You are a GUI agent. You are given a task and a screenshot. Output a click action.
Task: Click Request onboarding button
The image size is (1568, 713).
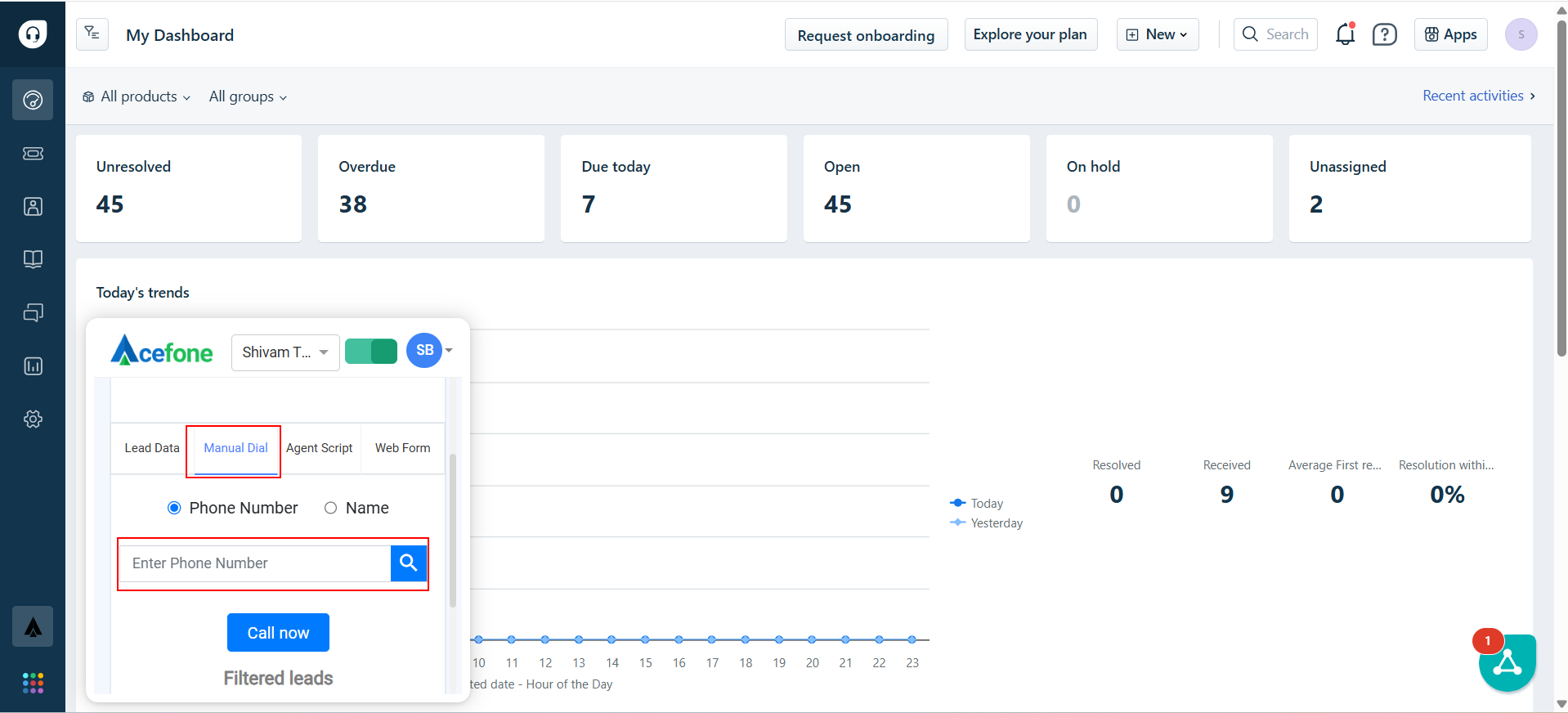(x=866, y=34)
